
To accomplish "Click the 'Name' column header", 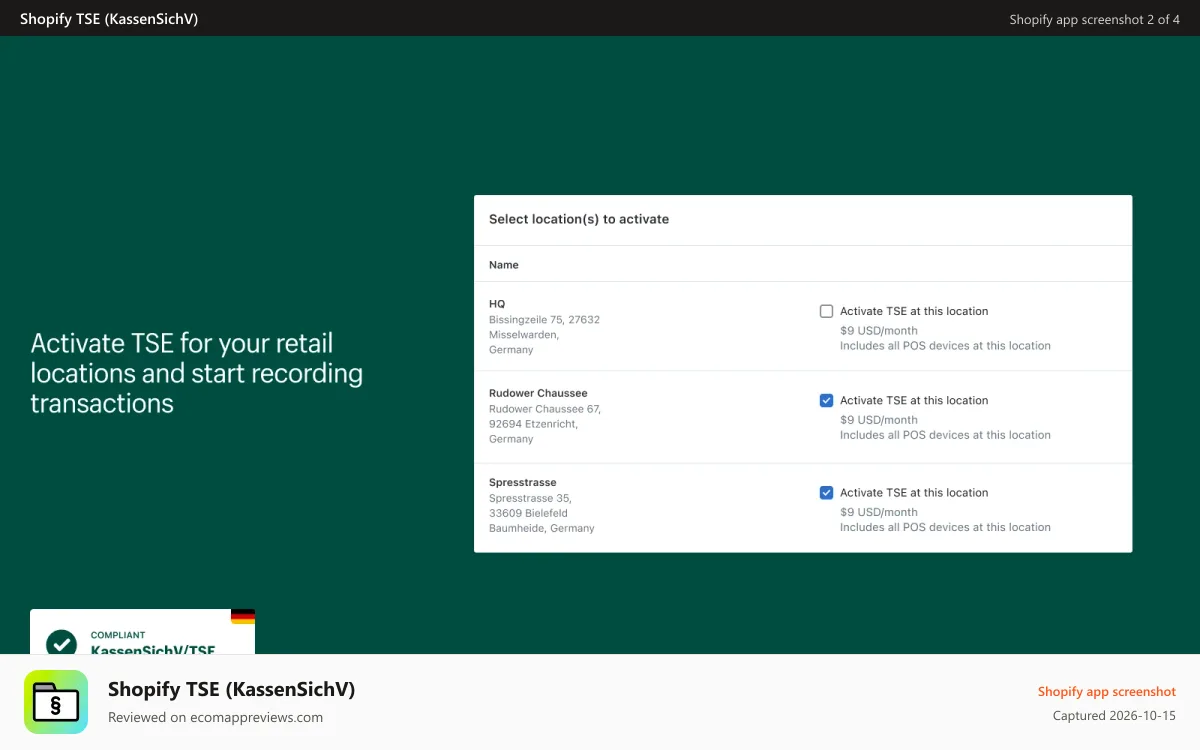I will 504,265.
